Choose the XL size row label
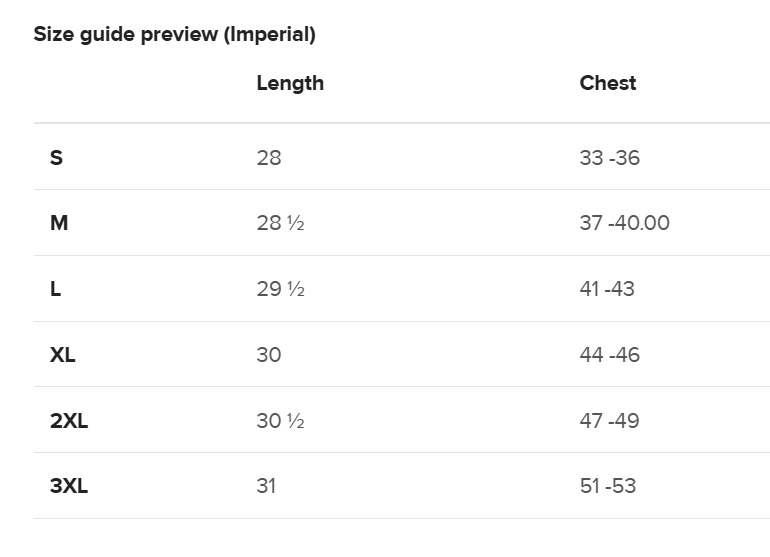770x557 pixels. point(63,355)
